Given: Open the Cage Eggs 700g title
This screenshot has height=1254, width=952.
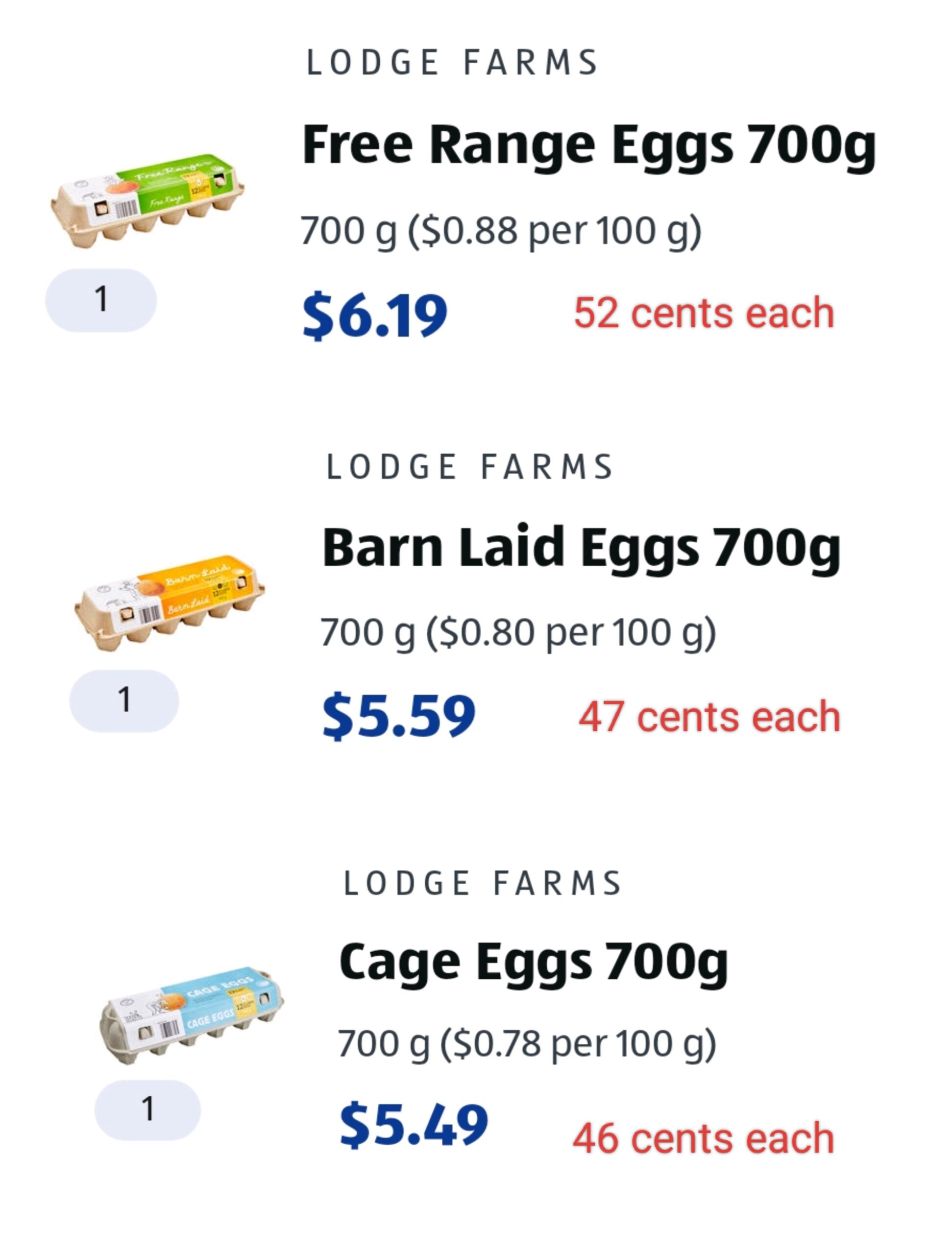Looking at the screenshot, I should 533,962.
